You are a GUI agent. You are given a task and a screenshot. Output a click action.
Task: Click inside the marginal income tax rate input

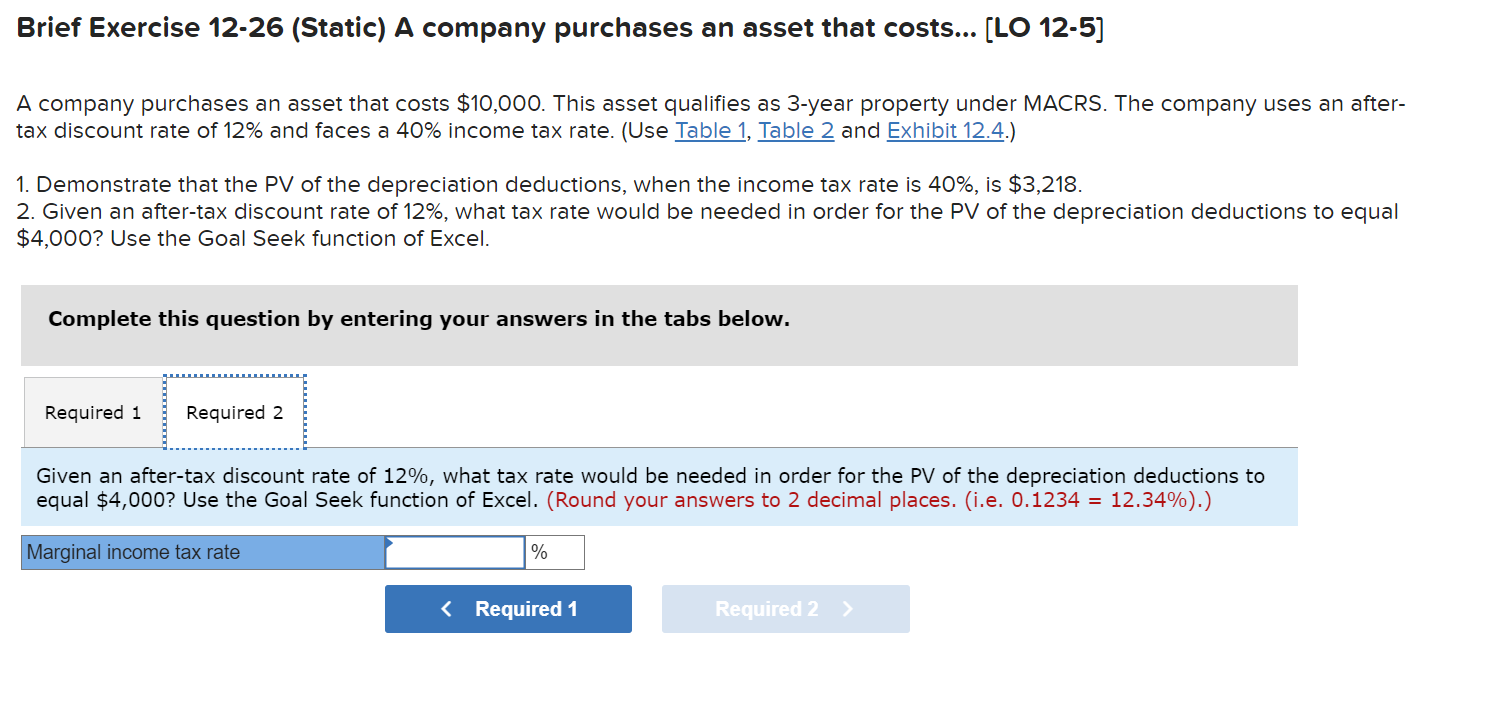tap(453, 551)
